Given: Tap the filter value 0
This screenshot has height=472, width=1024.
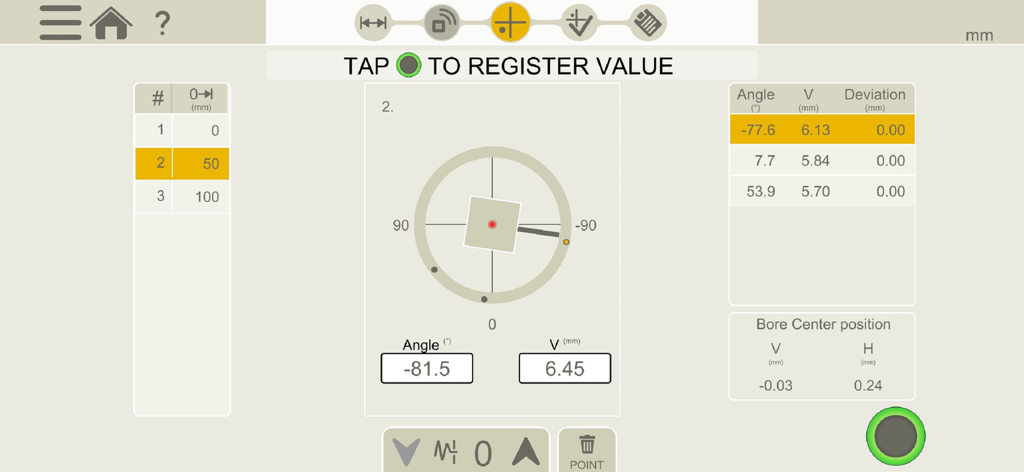Looking at the screenshot, I should click(x=483, y=453).
